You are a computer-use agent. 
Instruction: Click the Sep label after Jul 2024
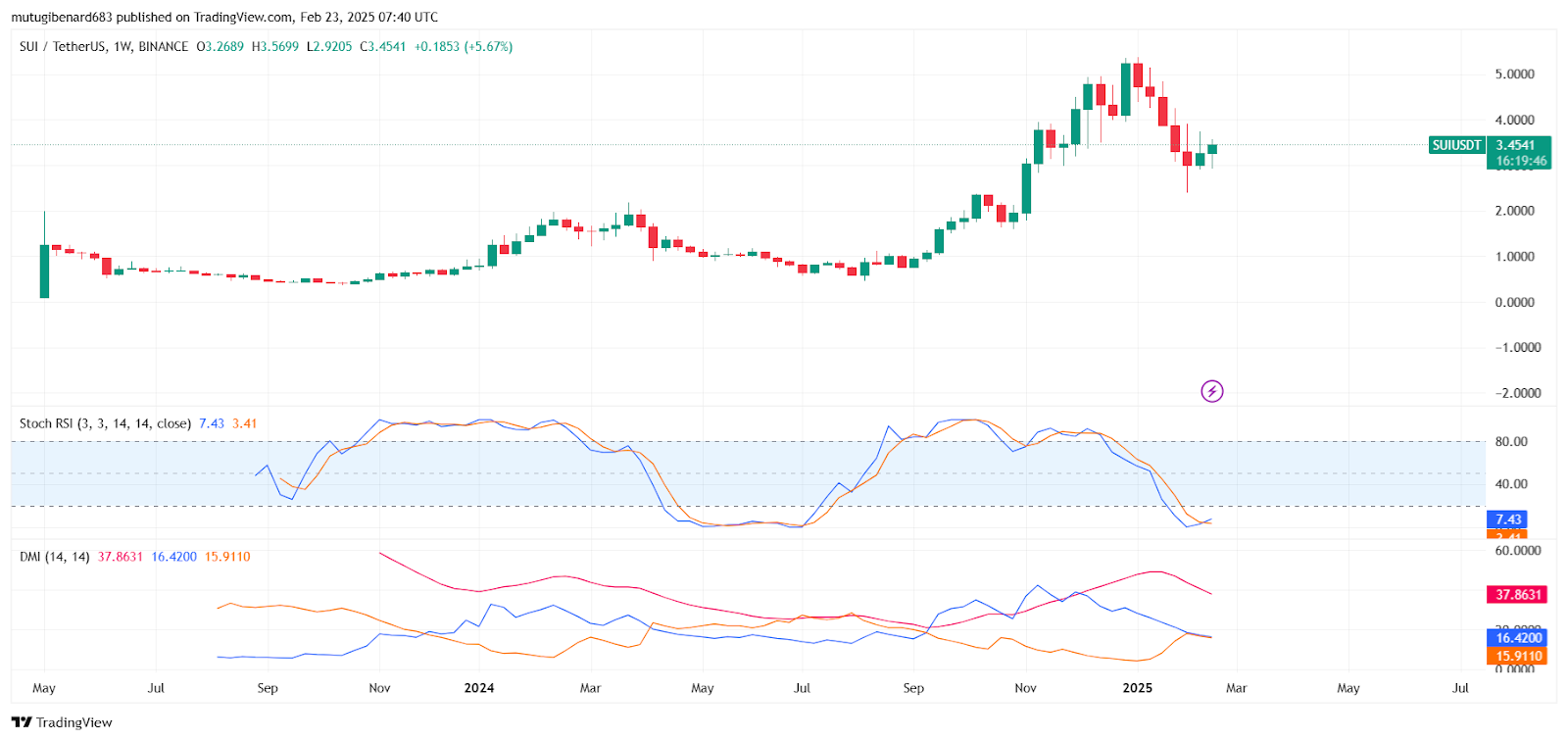pyautogui.click(x=913, y=688)
